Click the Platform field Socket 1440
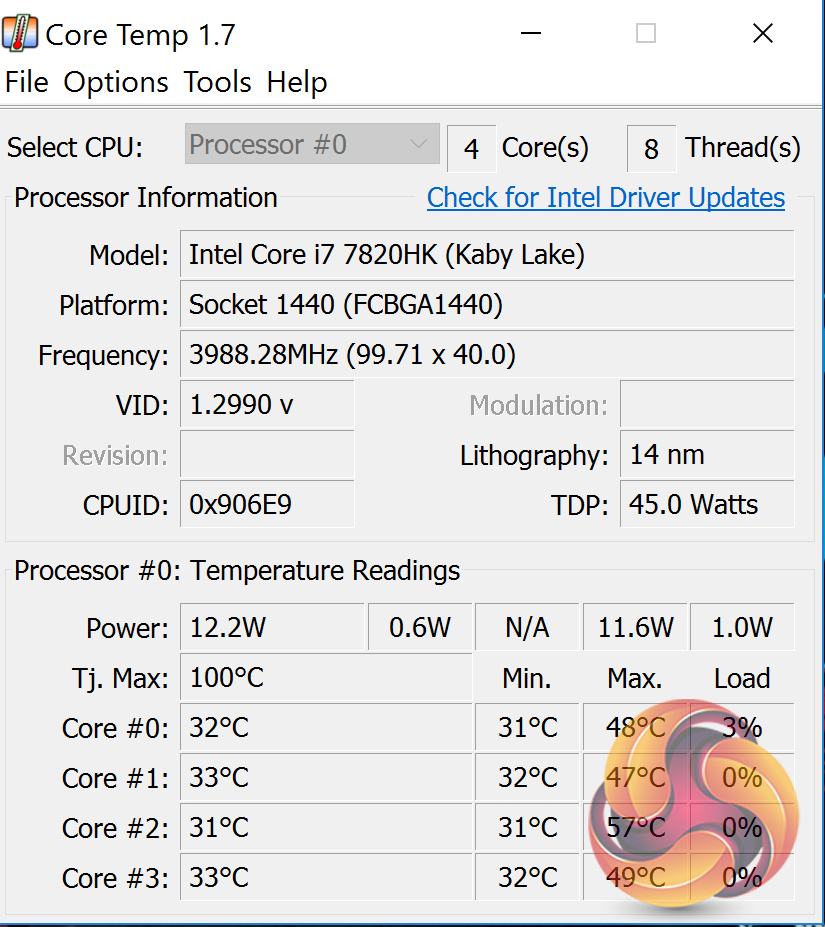 click(487, 305)
